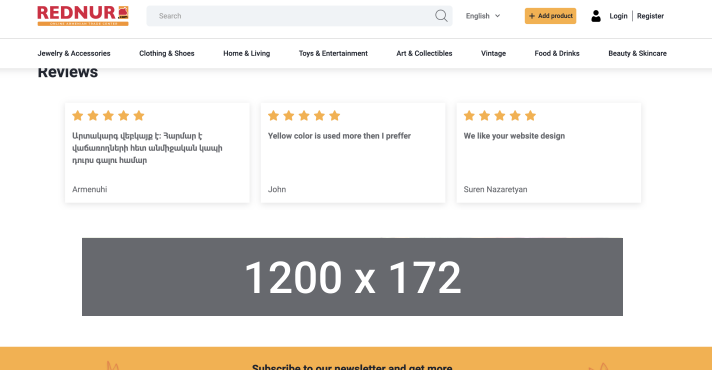Screen dimensions: 712x370
Task: Open the Login link
Action: tap(618, 16)
